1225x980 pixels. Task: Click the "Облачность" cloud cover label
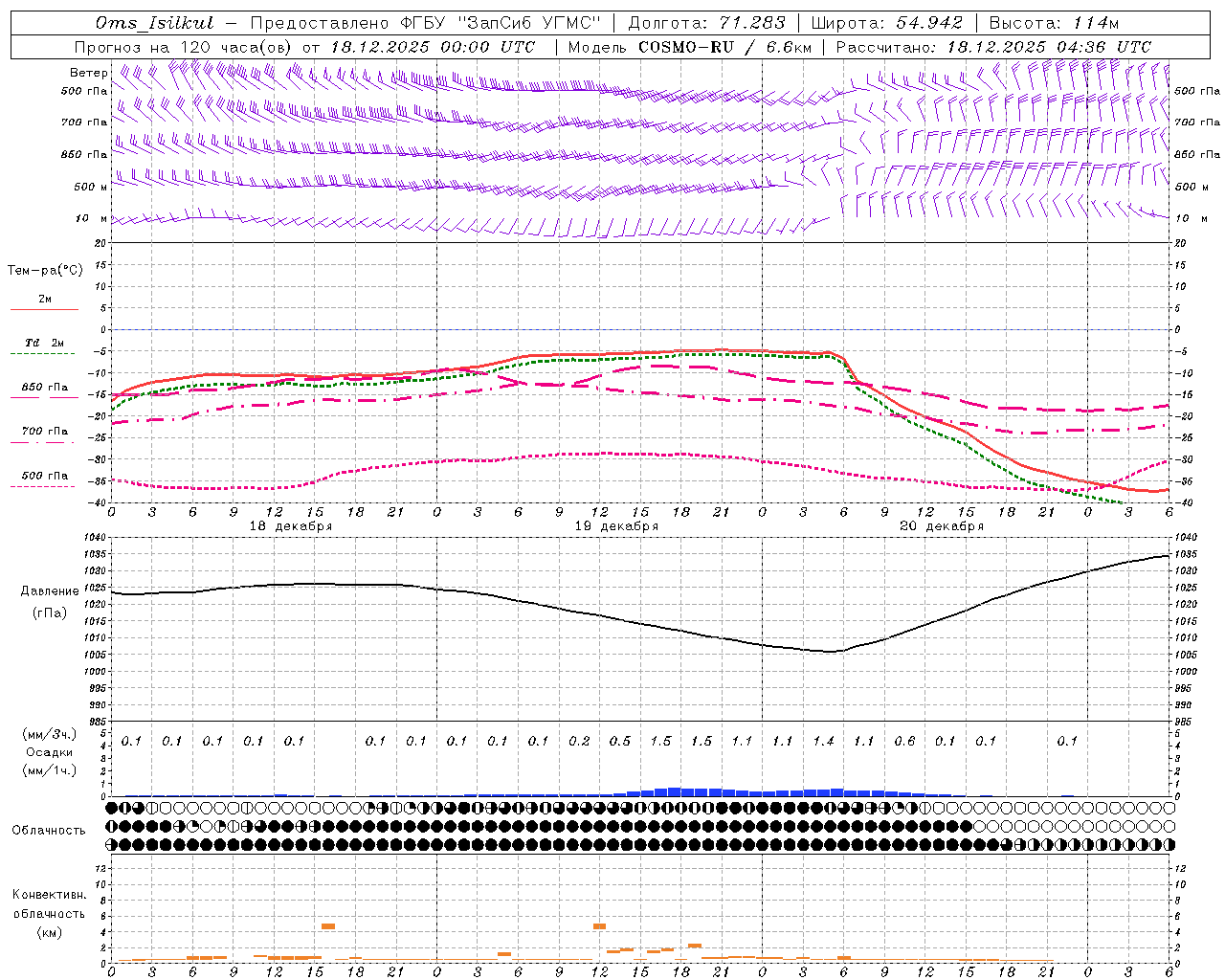tap(49, 831)
